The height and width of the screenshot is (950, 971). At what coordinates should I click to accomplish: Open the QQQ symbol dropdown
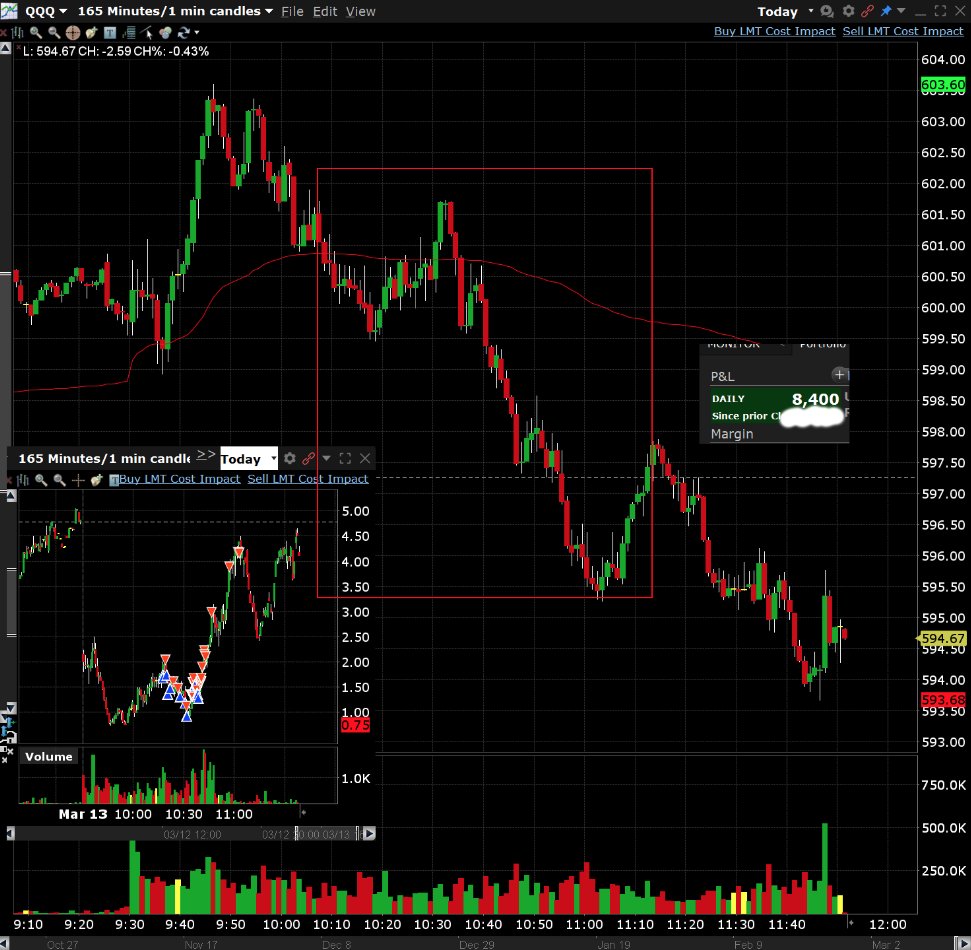(x=46, y=11)
